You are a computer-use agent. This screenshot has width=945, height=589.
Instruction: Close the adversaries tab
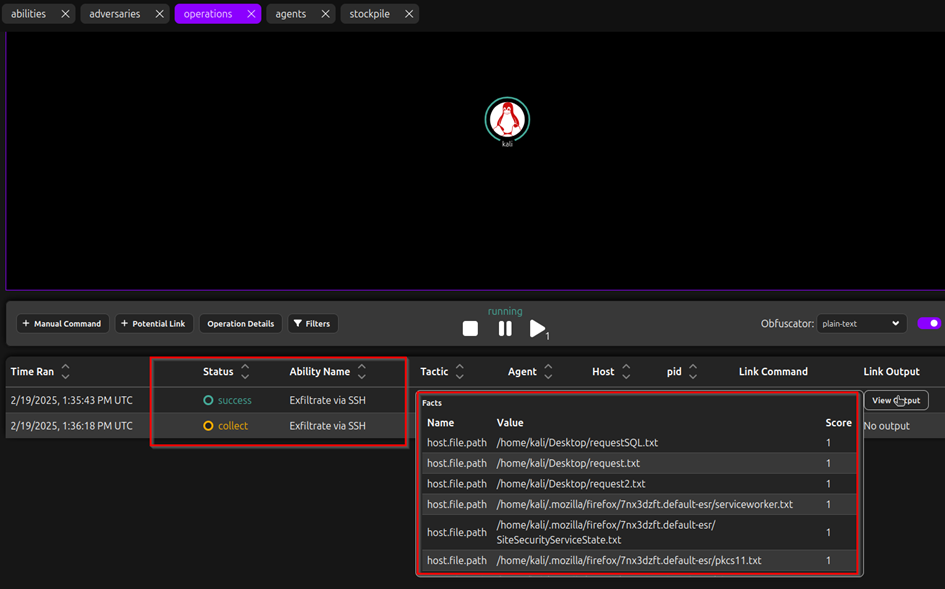pos(158,13)
